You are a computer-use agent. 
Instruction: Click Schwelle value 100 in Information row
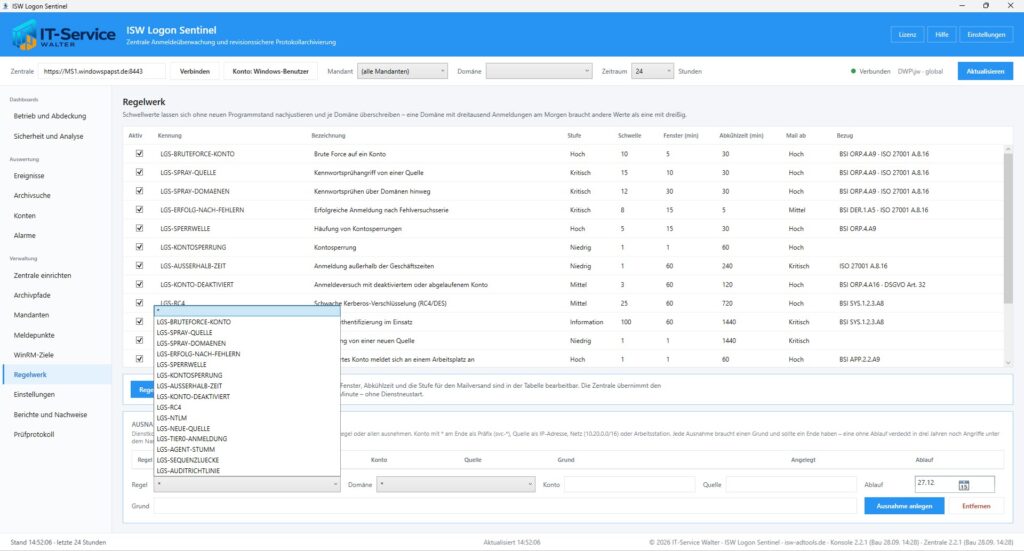click(626, 322)
